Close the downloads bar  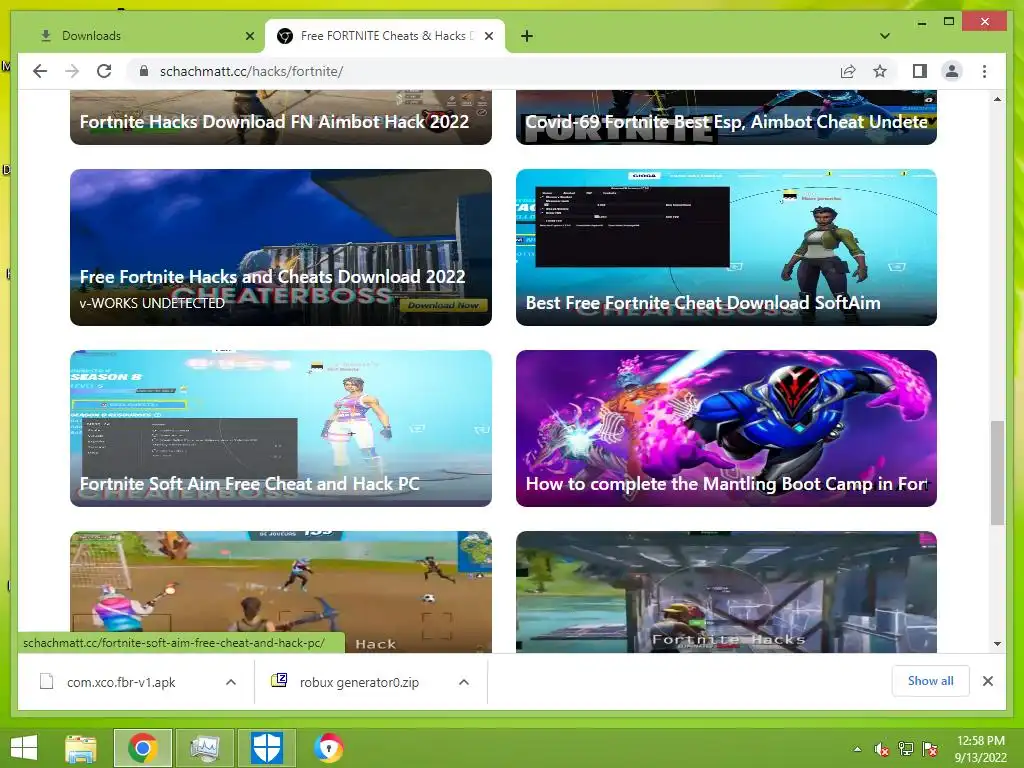click(x=987, y=681)
